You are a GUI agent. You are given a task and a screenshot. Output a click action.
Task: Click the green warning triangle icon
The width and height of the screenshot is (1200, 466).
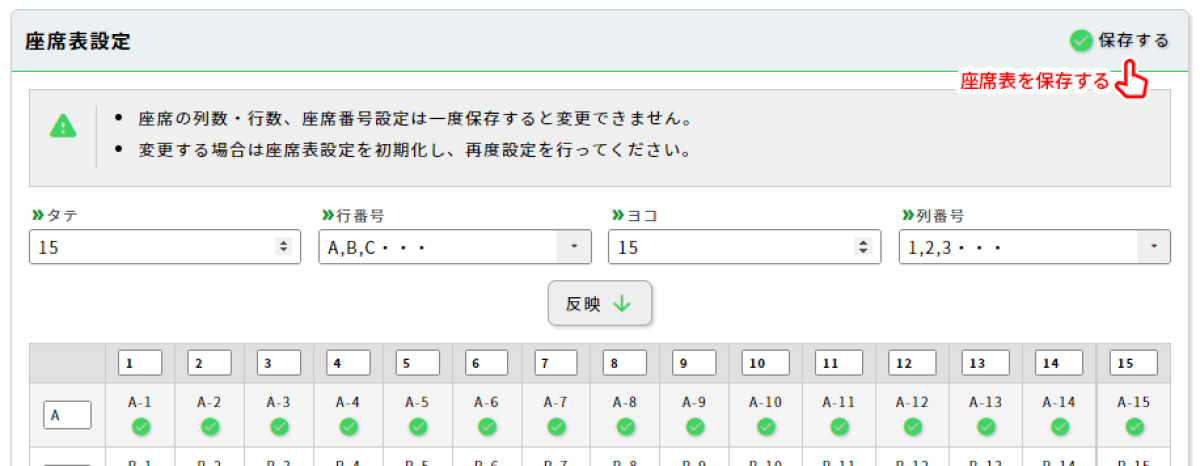tap(63, 126)
